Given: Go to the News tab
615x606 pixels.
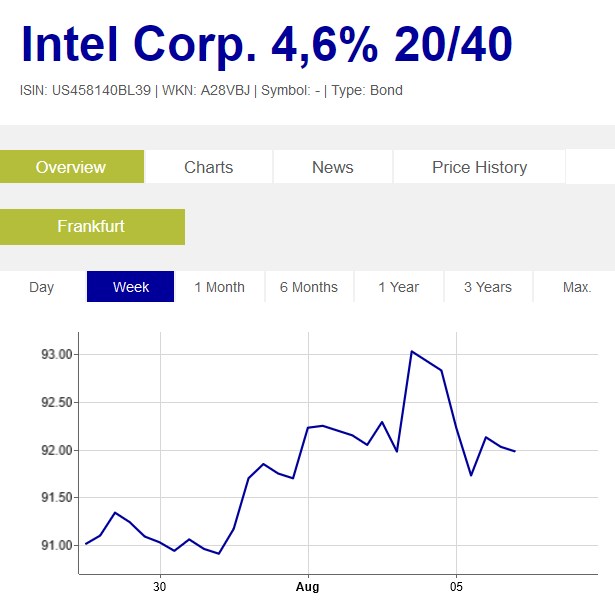Looking at the screenshot, I should (x=332, y=167).
